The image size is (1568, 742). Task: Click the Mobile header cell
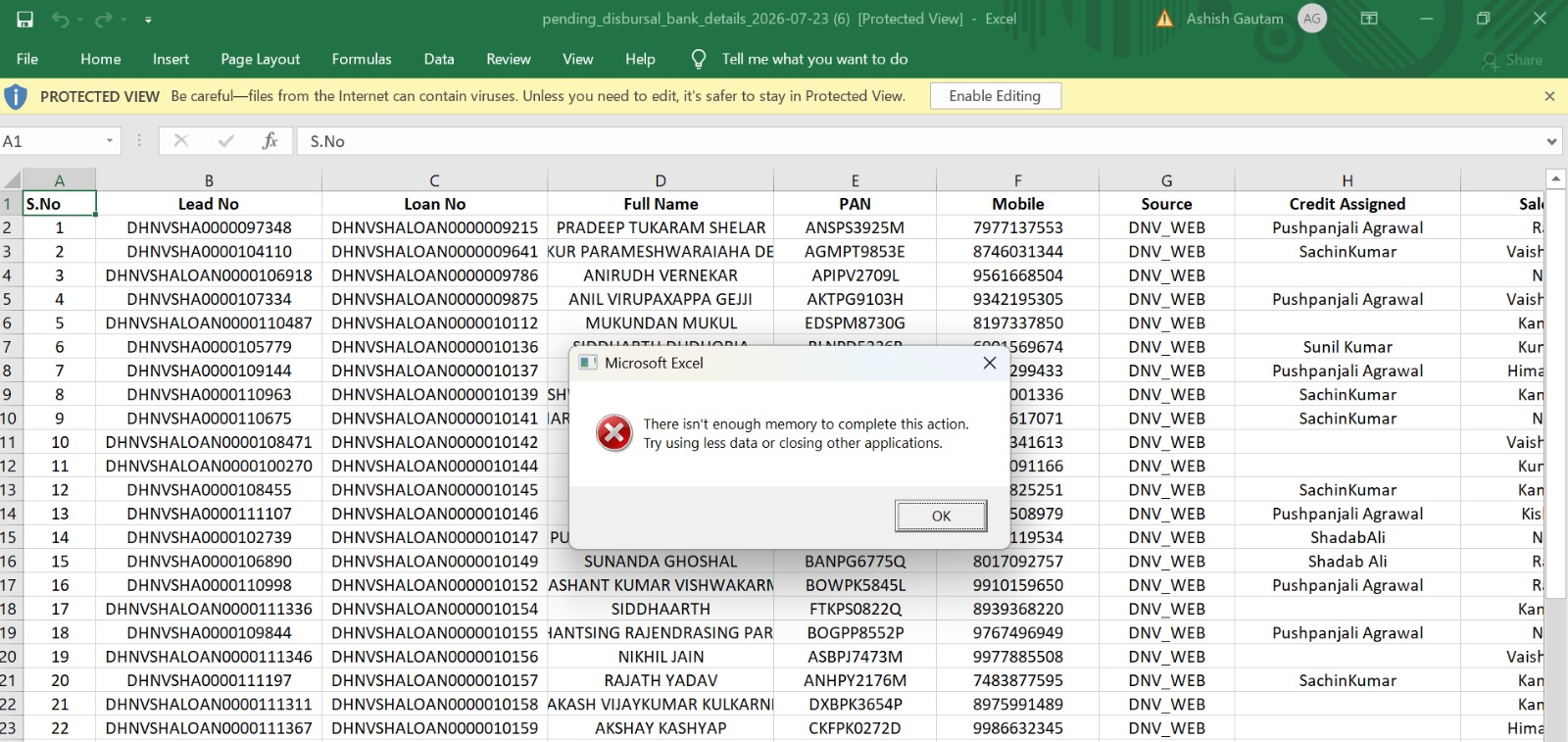(1017, 204)
